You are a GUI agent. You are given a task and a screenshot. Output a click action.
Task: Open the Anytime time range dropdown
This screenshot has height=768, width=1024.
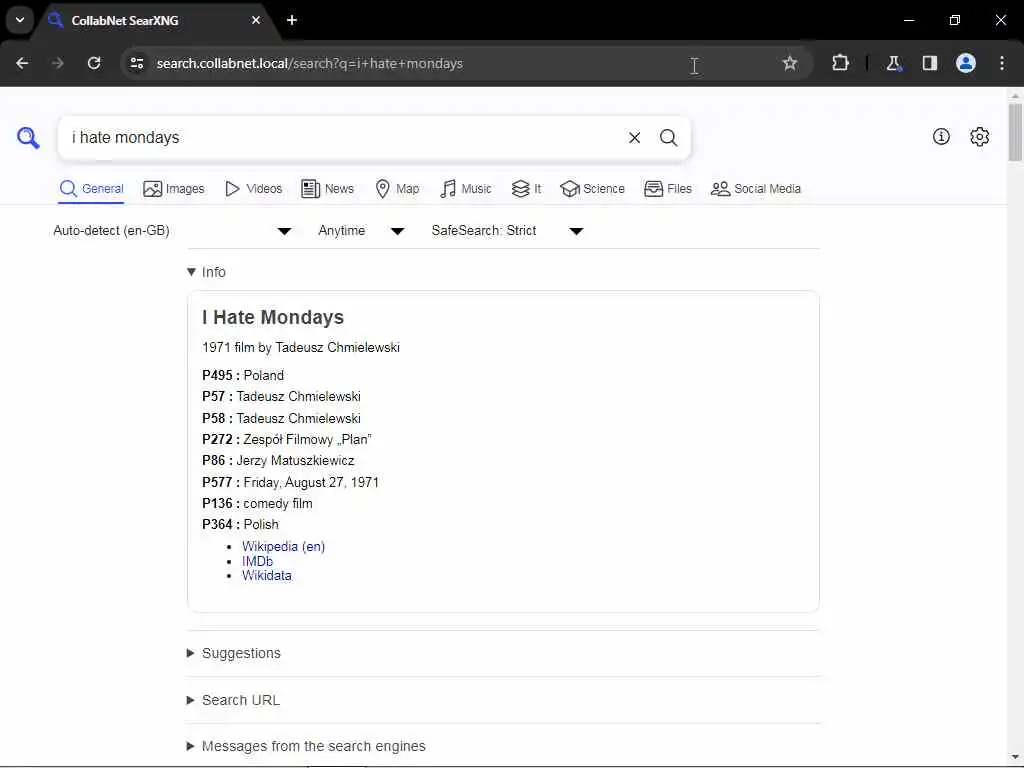(361, 231)
